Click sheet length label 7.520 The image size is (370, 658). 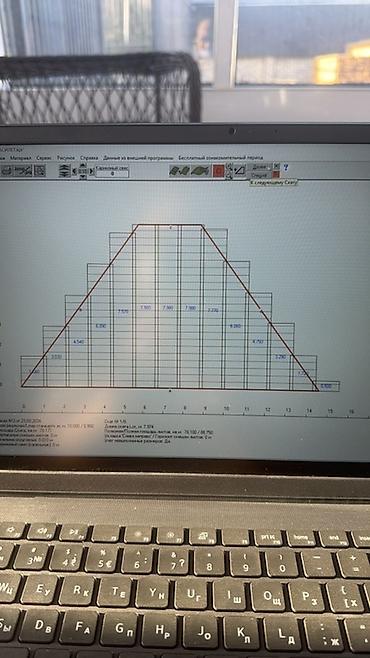123,312
